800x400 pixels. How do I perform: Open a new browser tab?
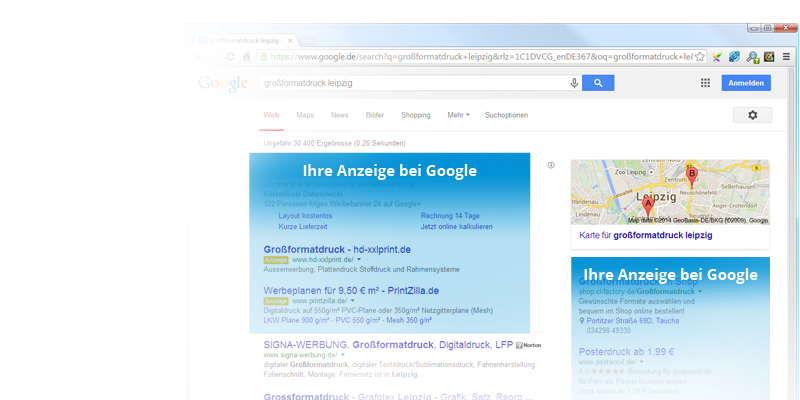tap(307, 40)
